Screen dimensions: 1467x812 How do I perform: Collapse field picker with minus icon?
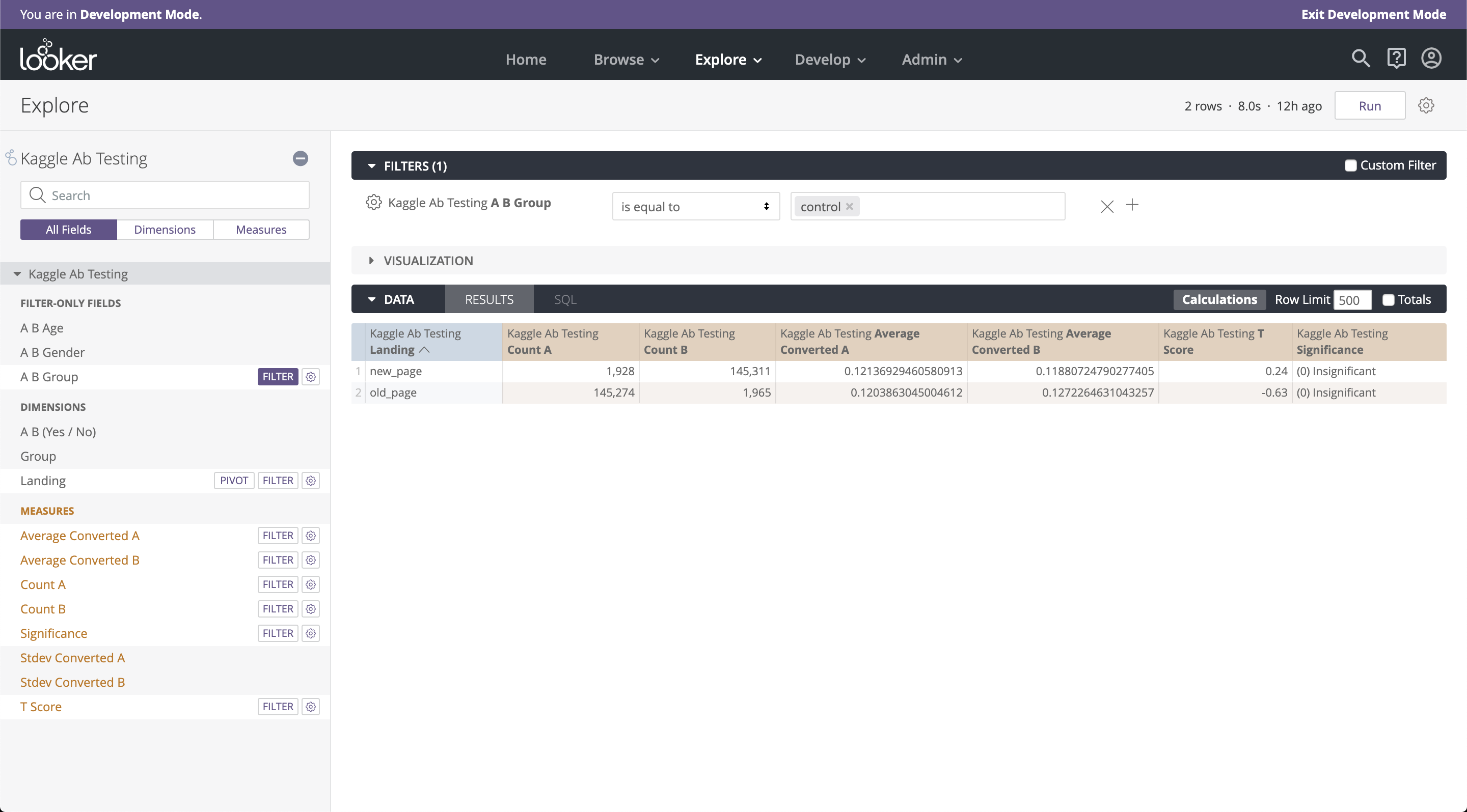300,158
